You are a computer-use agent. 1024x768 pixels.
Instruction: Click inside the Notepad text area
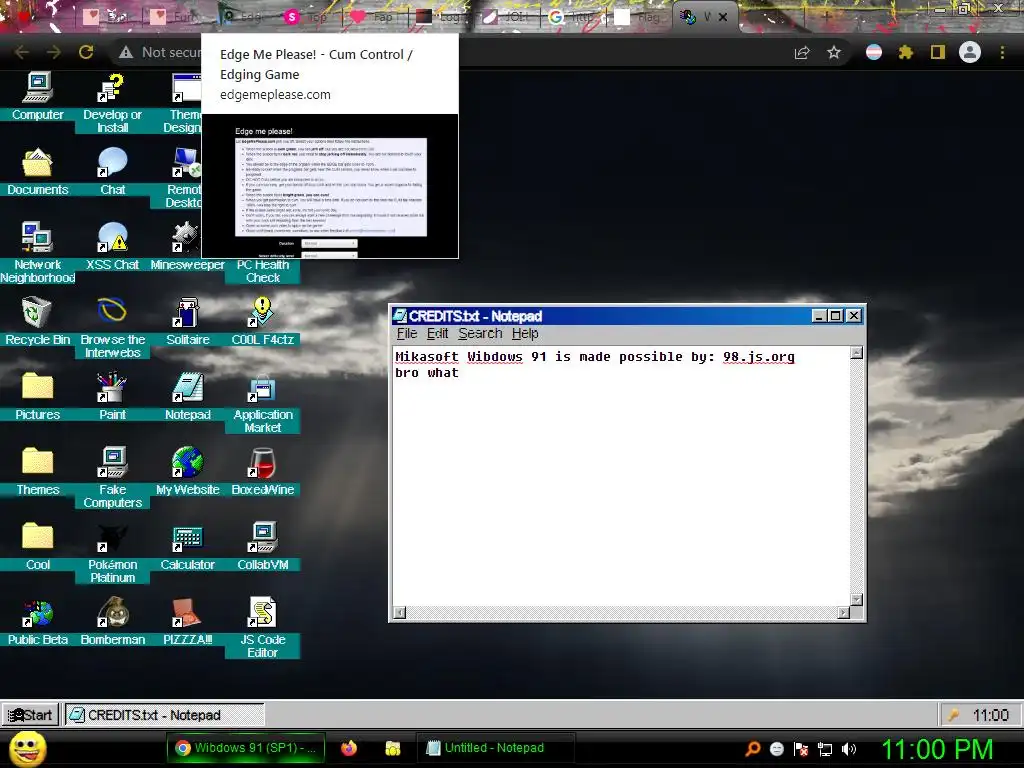620,475
